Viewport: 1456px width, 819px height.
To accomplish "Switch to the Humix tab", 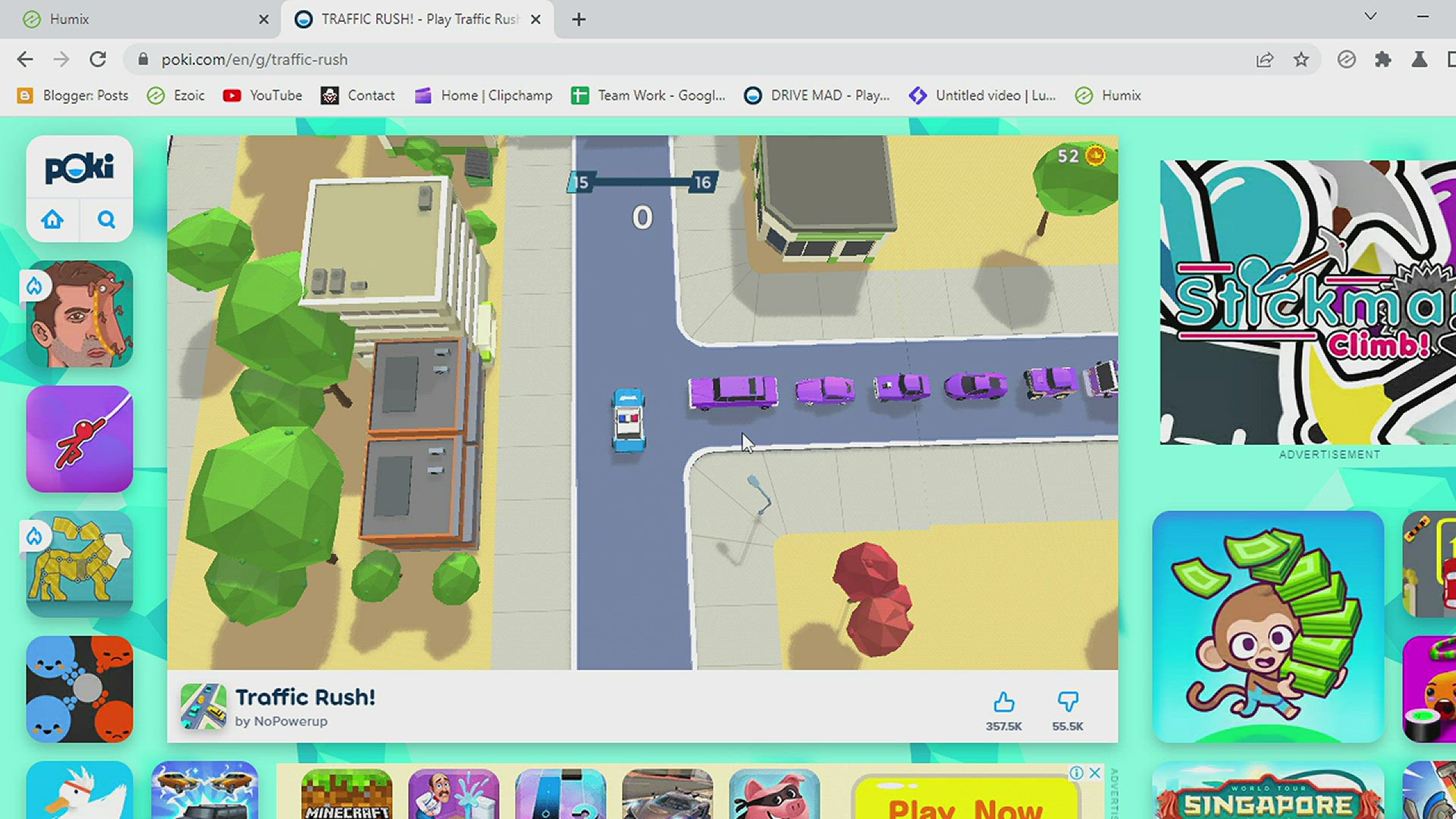I will click(70, 19).
